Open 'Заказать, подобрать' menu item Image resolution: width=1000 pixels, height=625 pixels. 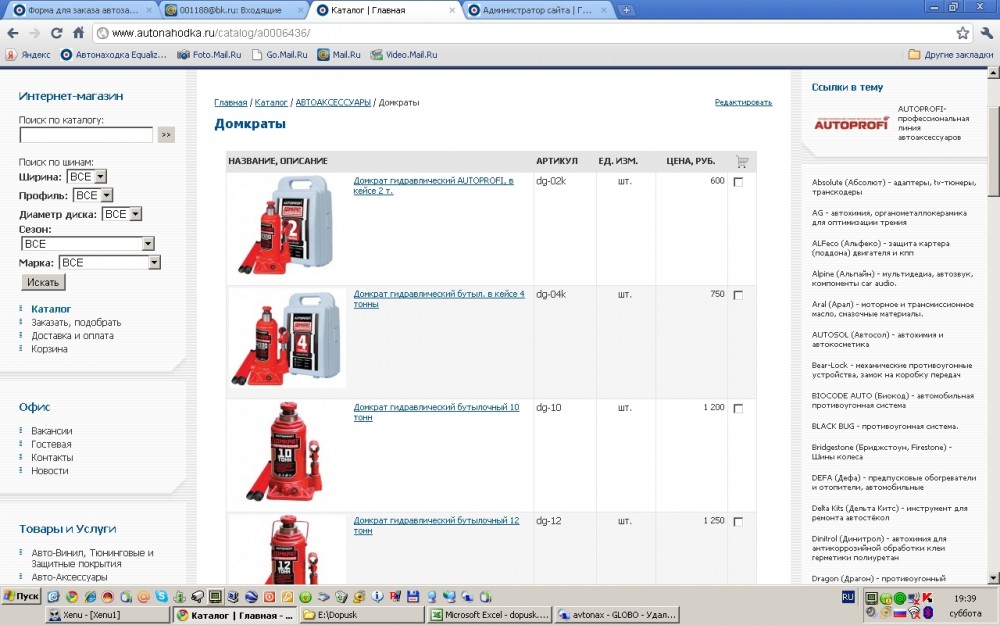76,322
